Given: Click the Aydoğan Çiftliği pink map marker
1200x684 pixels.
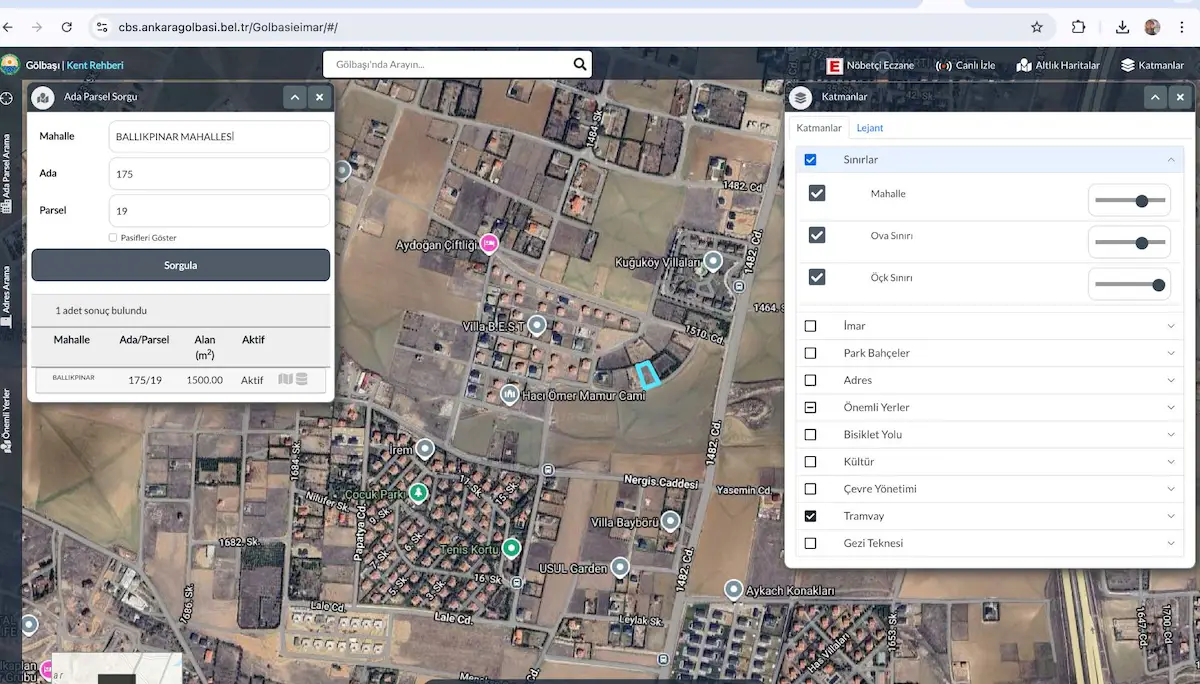Looking at the screenshot, I should coord(489,243).
